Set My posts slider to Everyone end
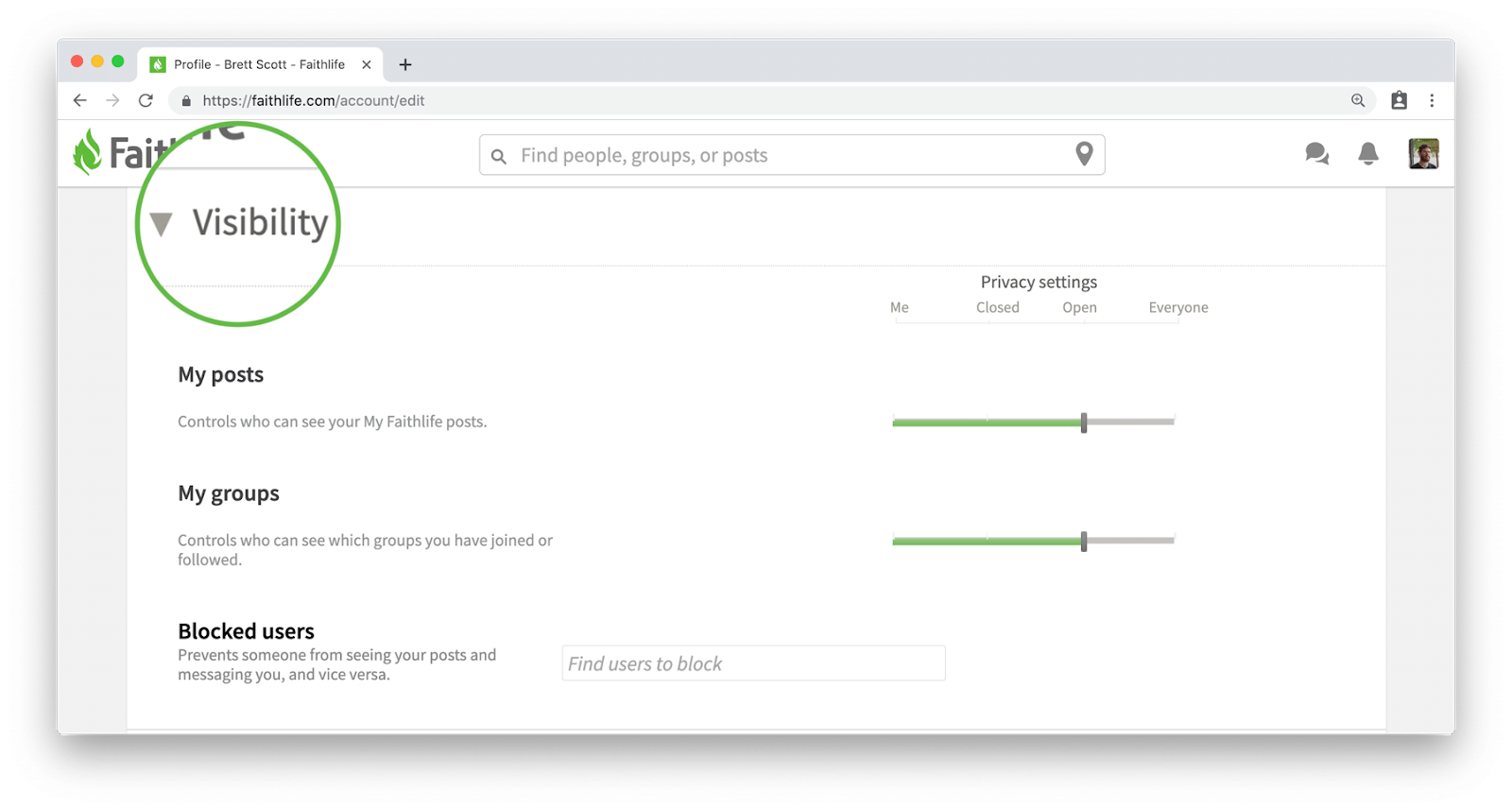Image resolution: width=1512 pixels, height=810 pixels. tap(1174, 422)
